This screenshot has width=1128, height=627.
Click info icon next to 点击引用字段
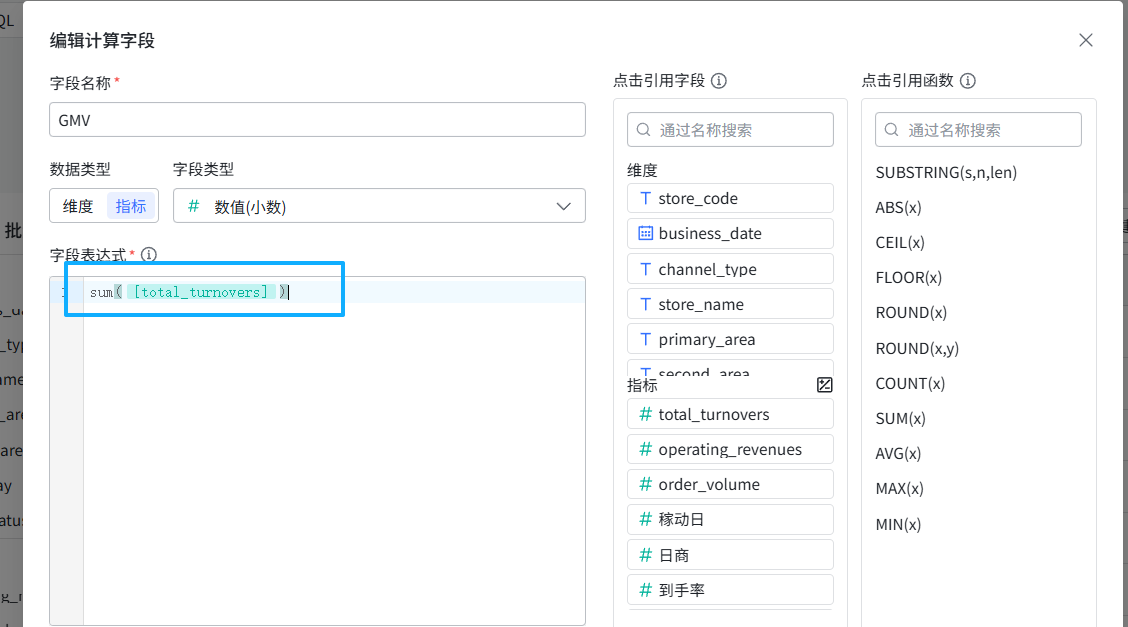pos(718,81)
